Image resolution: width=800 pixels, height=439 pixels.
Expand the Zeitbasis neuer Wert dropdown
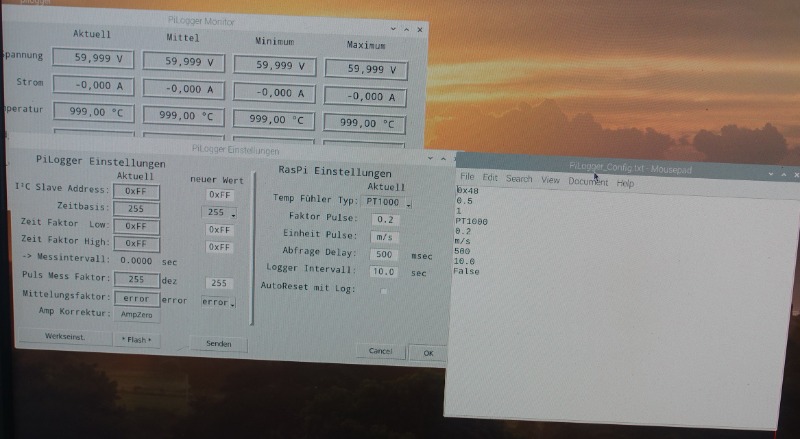click(x=219, y=213)
